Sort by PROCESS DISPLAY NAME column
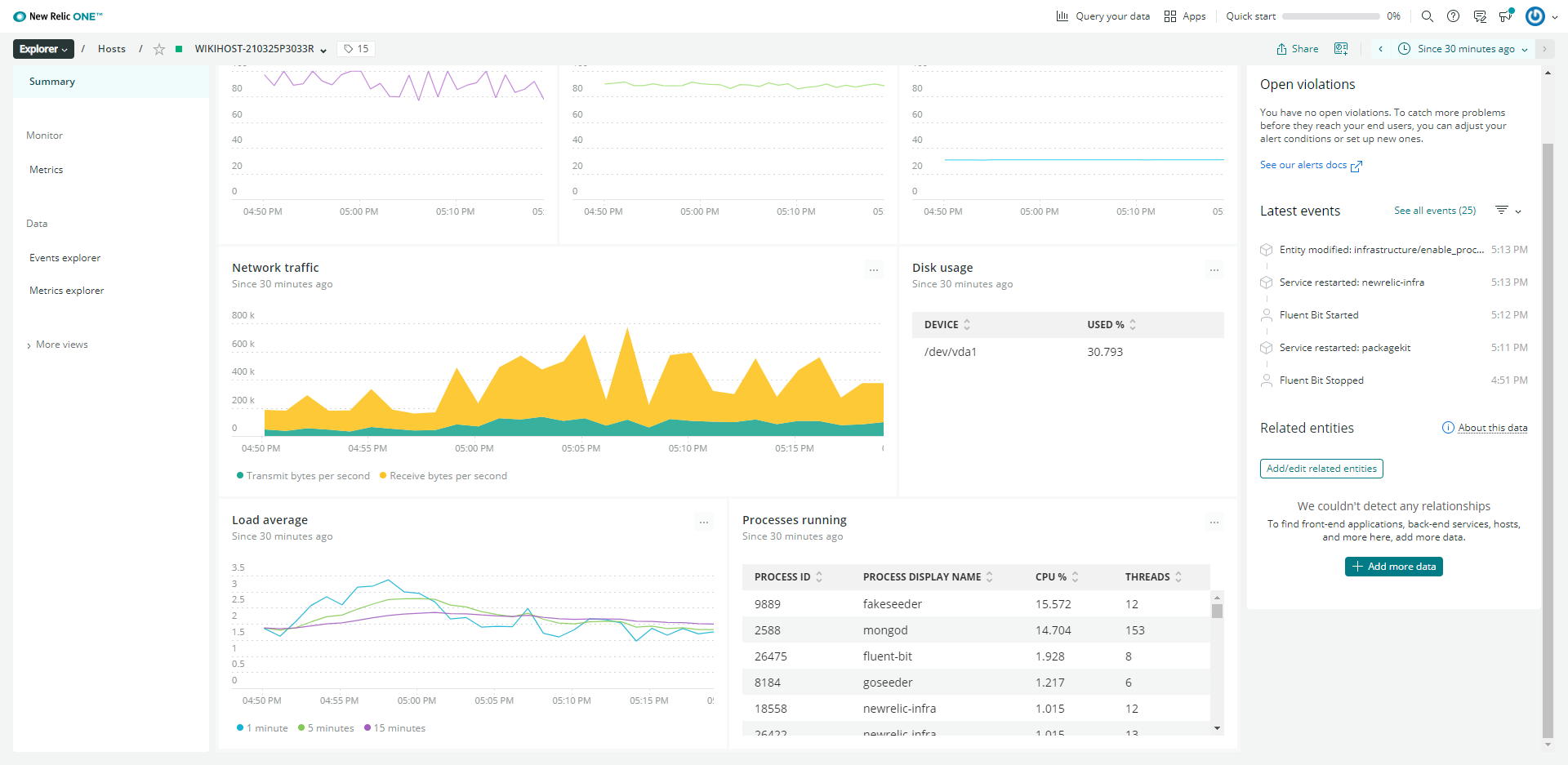Viewport: 1568px width, 765px height. point(990,577)
